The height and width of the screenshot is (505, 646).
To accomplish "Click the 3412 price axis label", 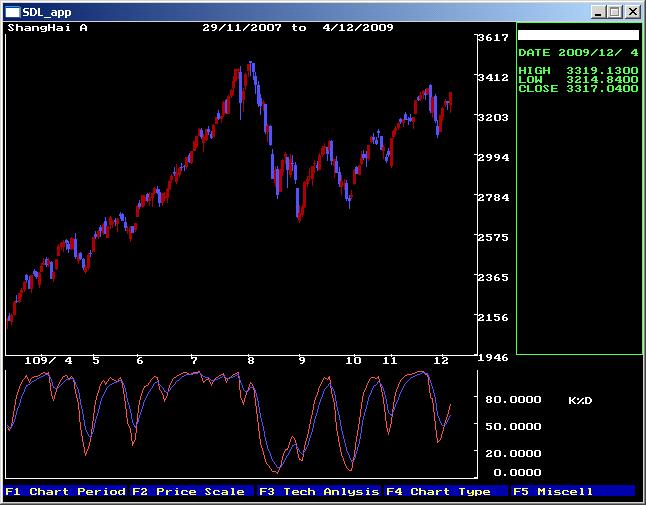I will 493,77.
